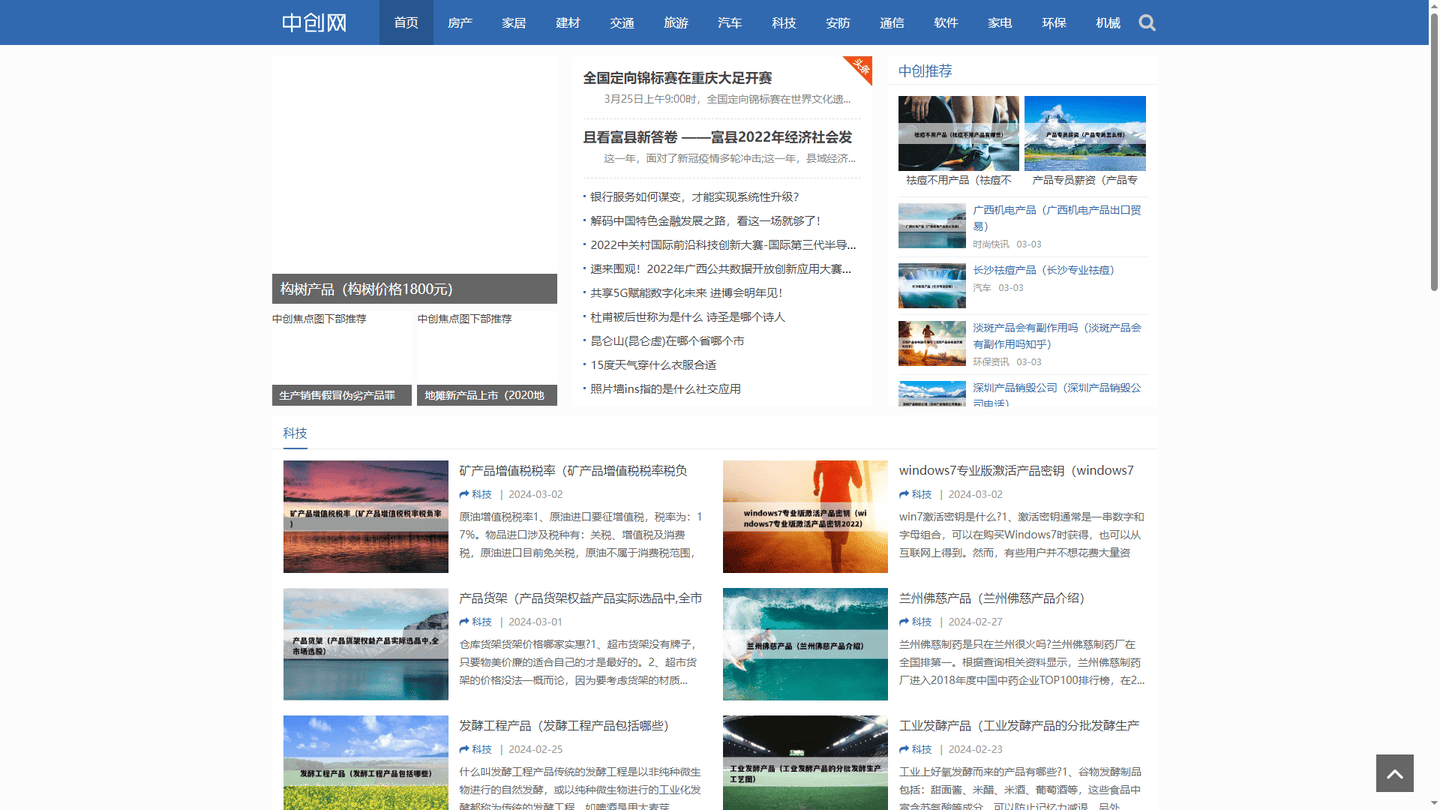Image resolution: width=1440 pixels, height=810 pixels.
Task: Open the search magnifier icon in navbar
Action: (x=1147, y=22)
